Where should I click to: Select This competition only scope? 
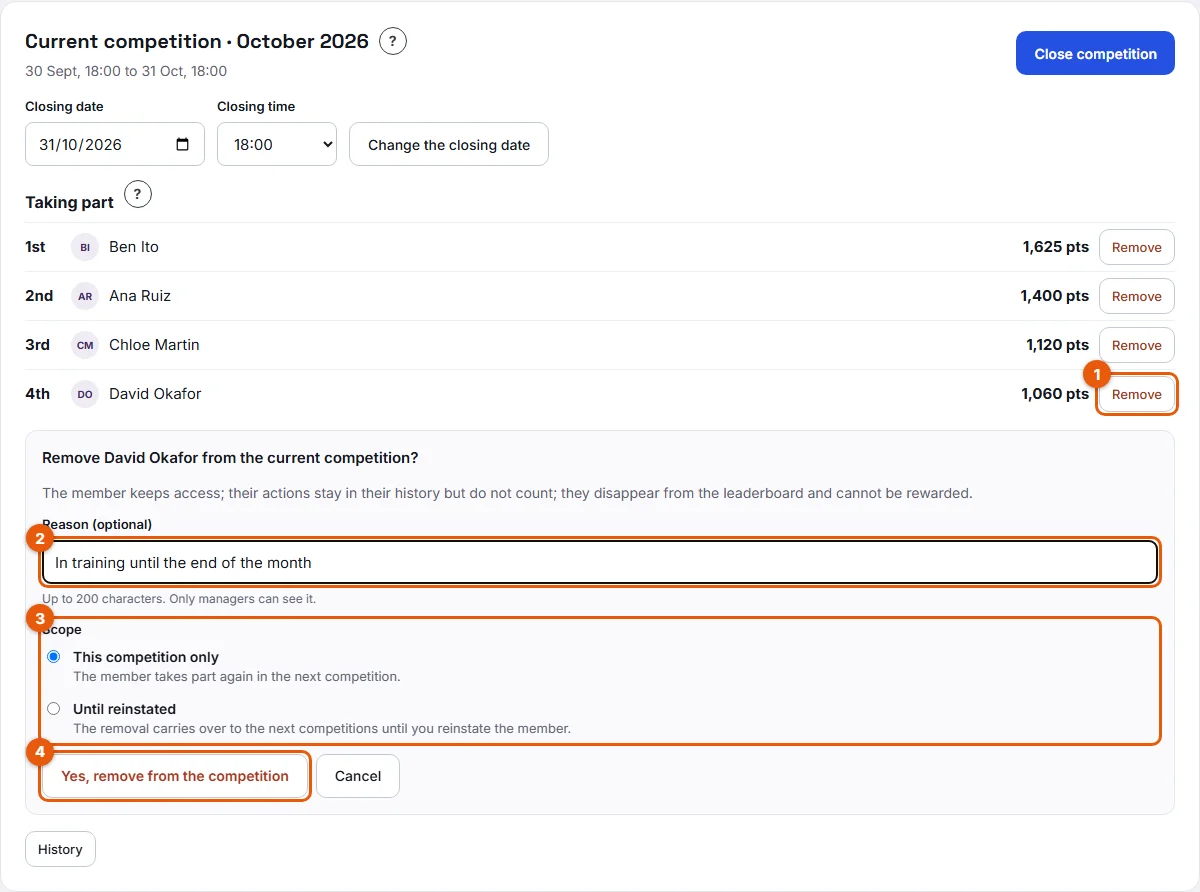pos(54,657)
